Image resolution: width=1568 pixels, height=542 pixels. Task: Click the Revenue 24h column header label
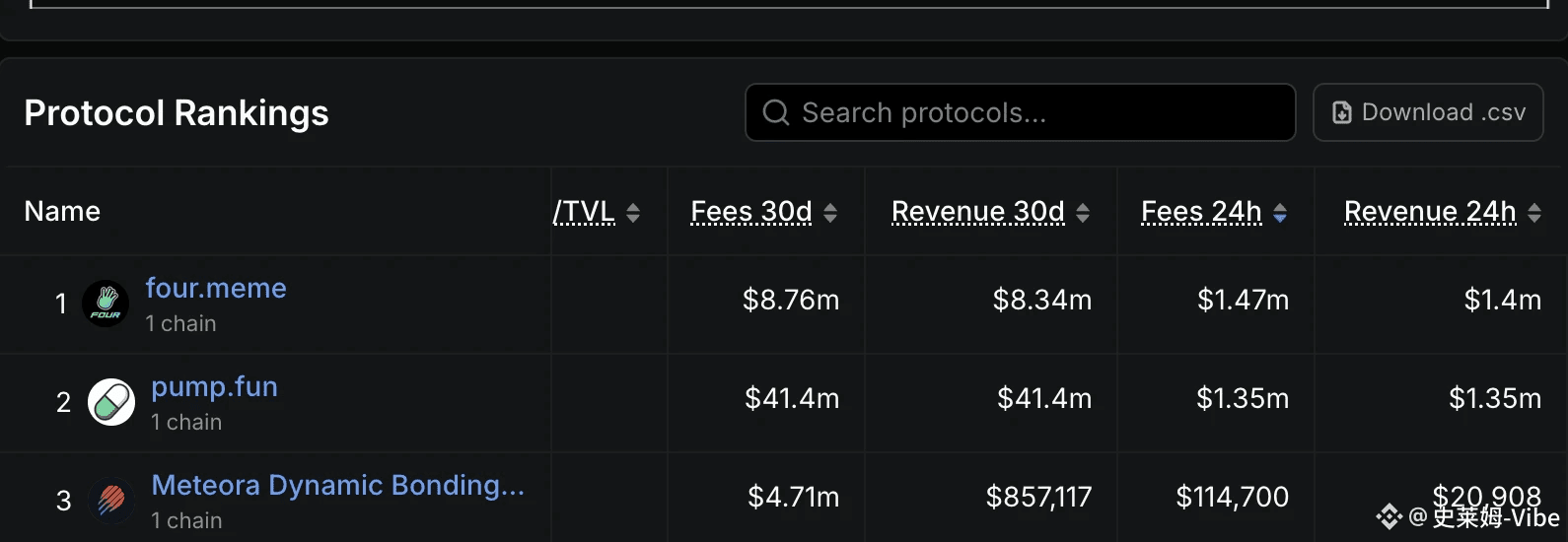(x=1430, y=212)
